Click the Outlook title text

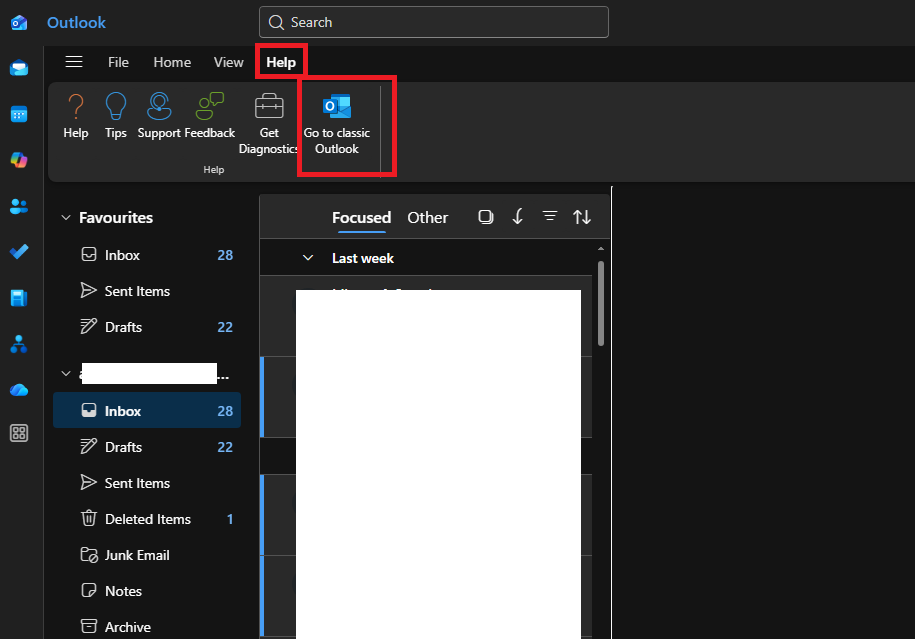click(x=76, y=23)
